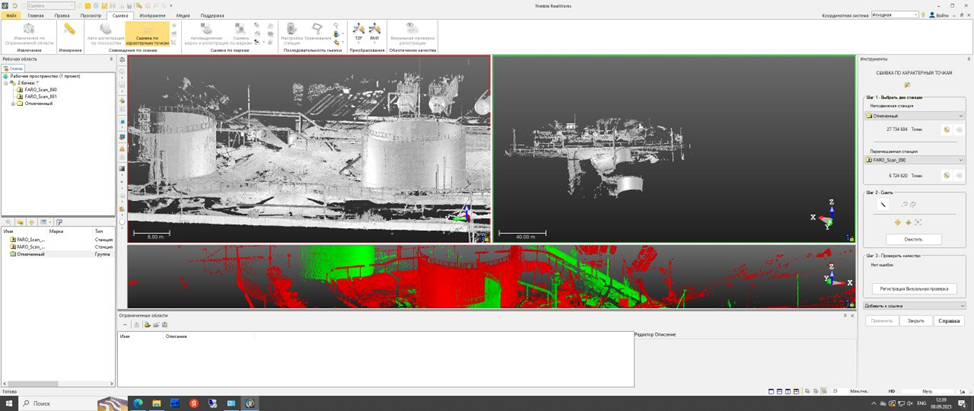Click the Закрыть button in tools panel

pyautogui.click(x=915, y=321)
